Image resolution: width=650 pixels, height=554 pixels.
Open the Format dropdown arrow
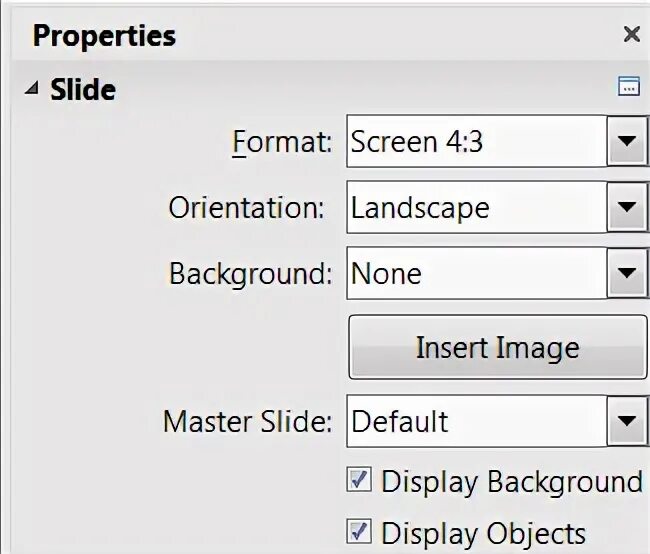coord(626,141)
